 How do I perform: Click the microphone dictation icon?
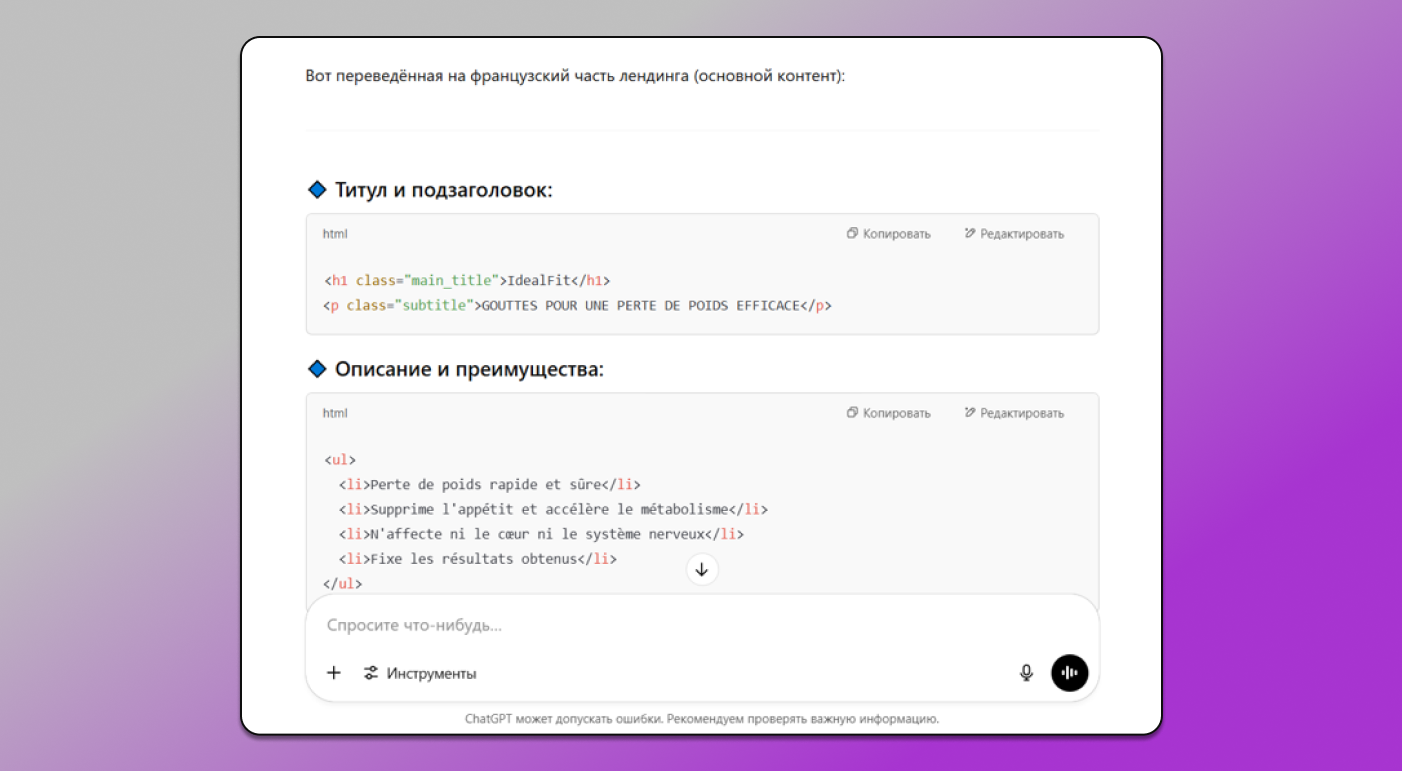pos(1026,672)
